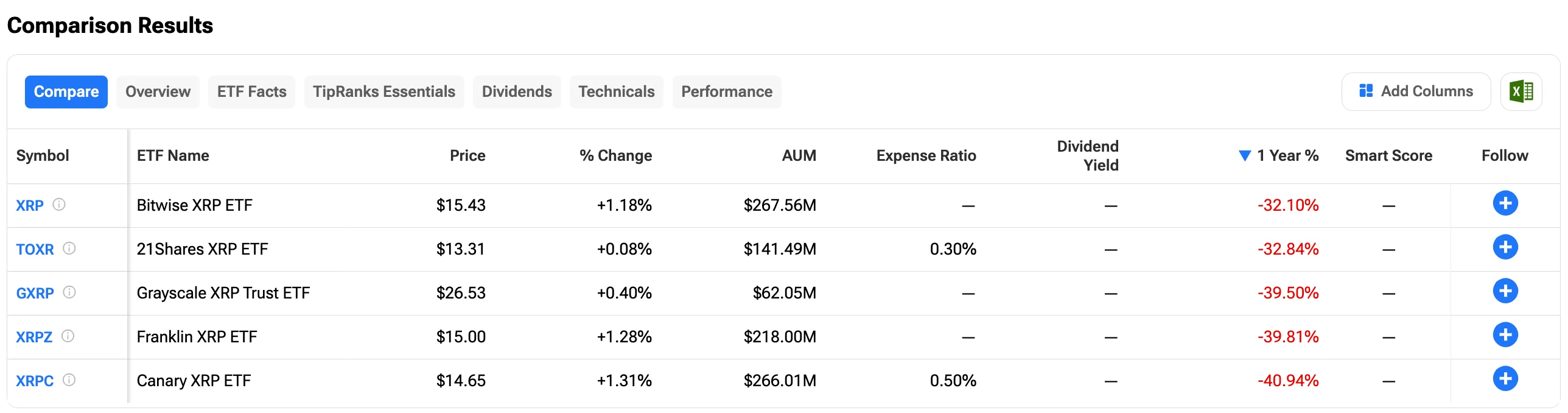Follow the 21Shares XRP ETF plus icon

pos(1505,247)
